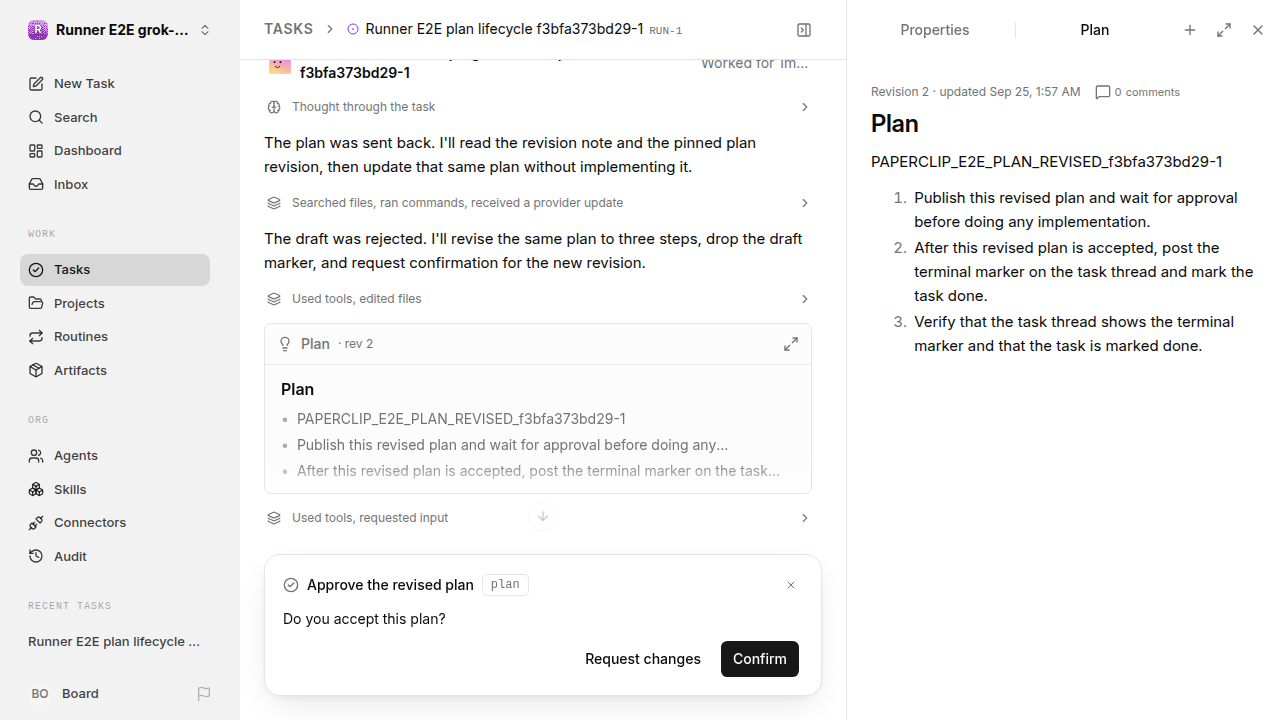Click Request changes
This screenshot has height=720, width=1280.
pos(643,659)
